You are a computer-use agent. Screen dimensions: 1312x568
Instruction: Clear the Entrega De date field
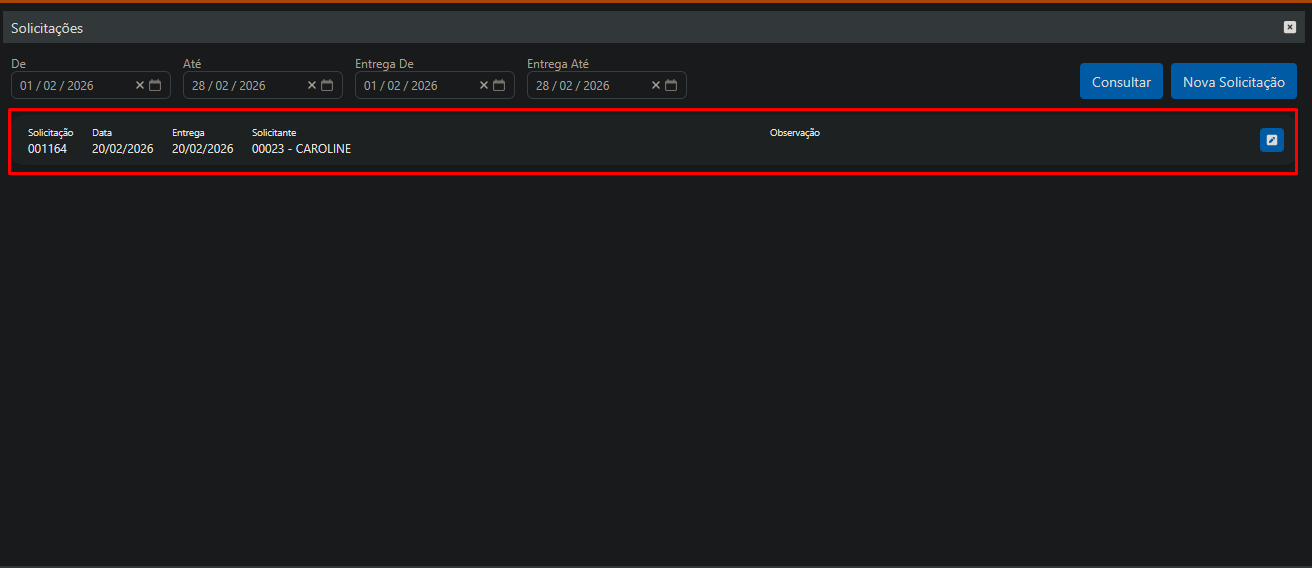coord(484,86)
